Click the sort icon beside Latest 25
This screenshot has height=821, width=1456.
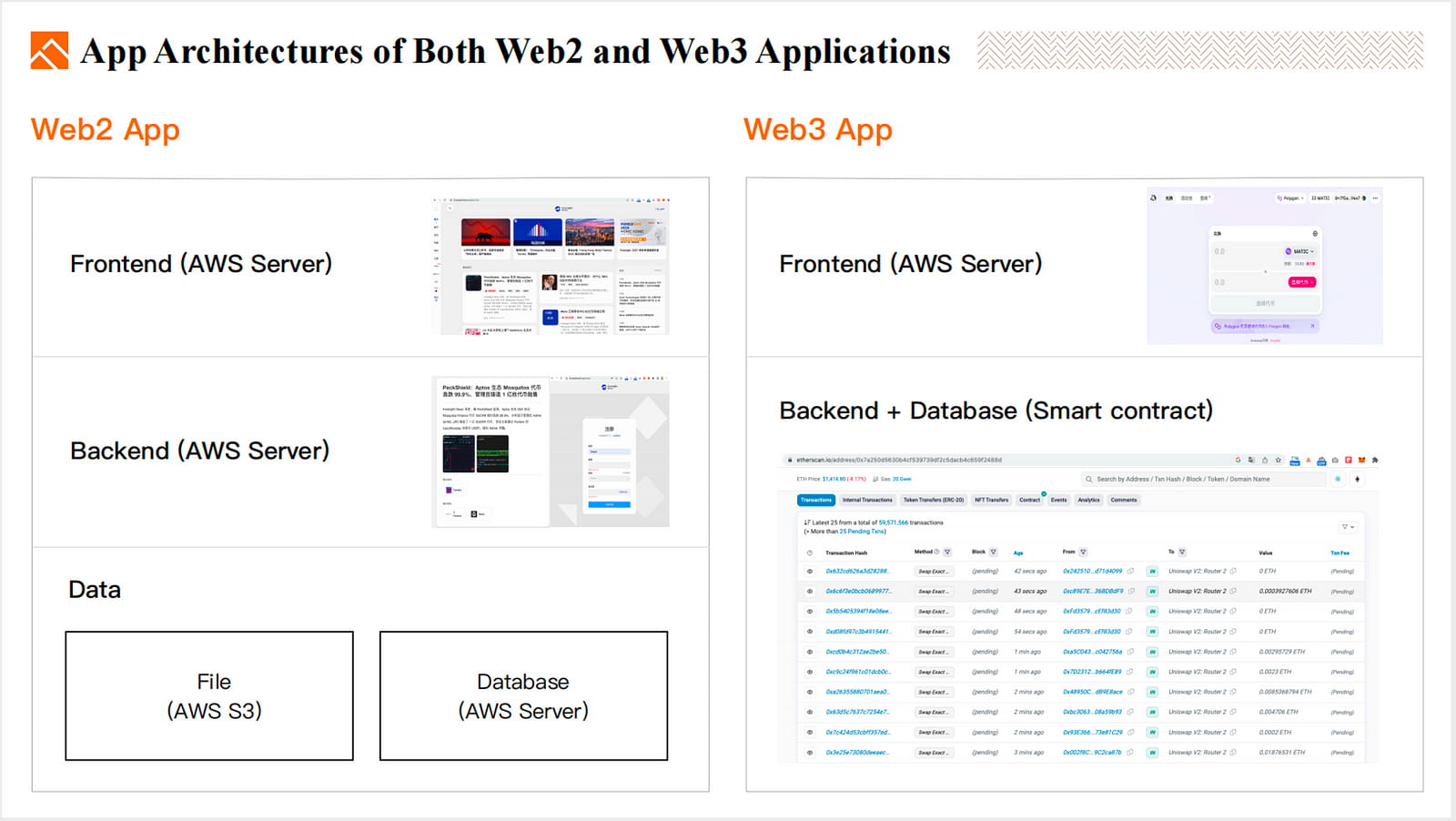coord(807,522)
